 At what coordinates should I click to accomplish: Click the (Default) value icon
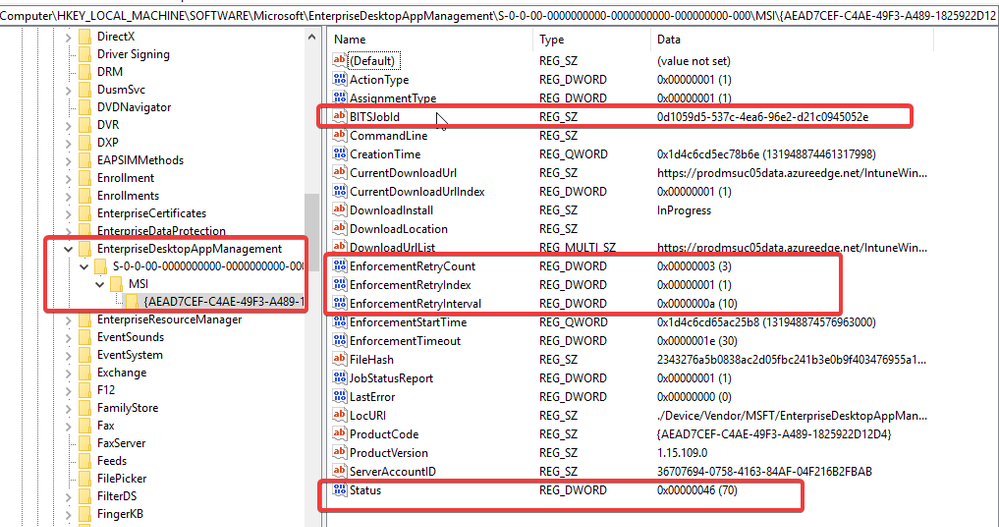(x=340, y=61)
